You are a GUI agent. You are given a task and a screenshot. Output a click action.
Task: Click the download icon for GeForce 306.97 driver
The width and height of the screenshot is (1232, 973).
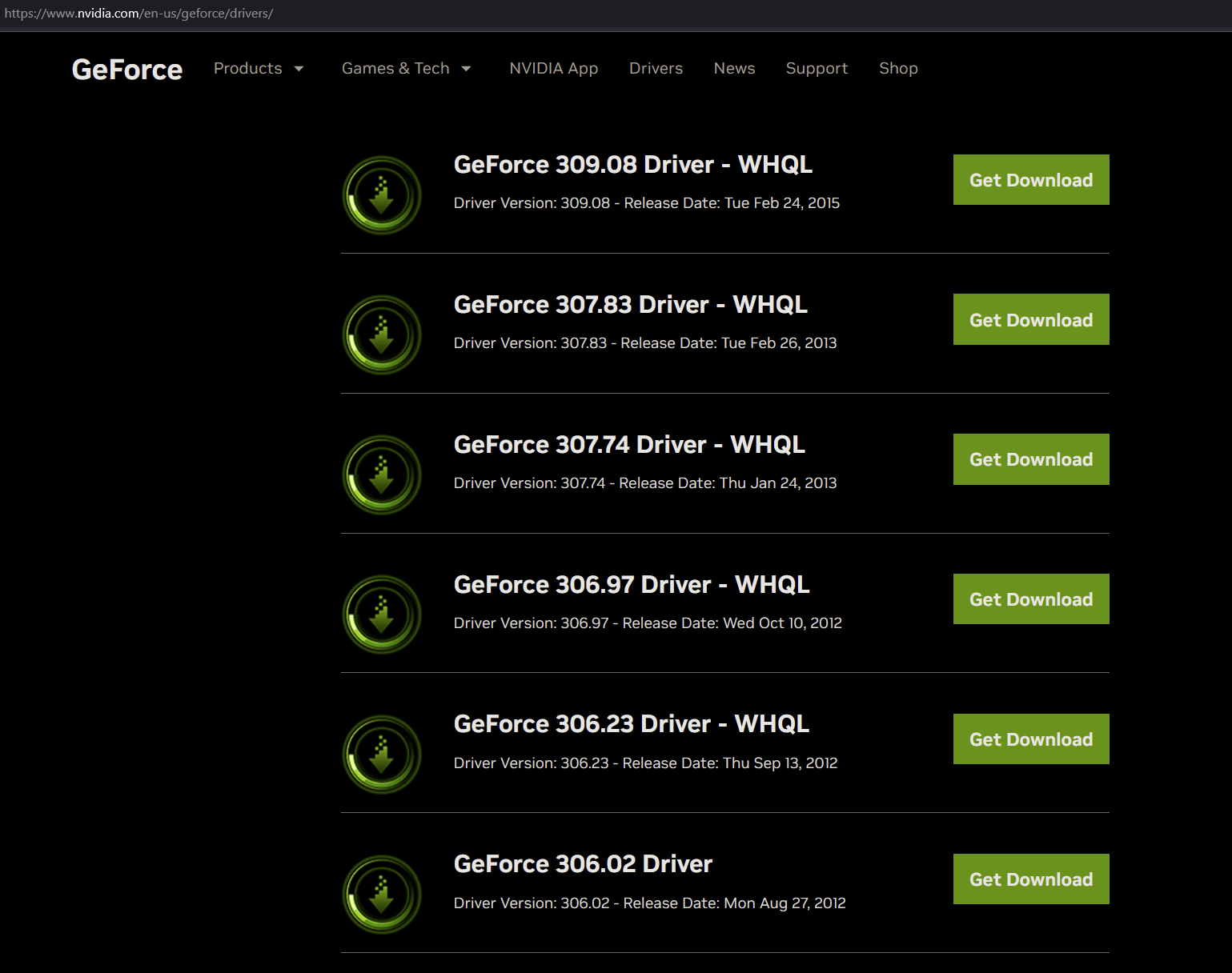[x=382, y=615]
